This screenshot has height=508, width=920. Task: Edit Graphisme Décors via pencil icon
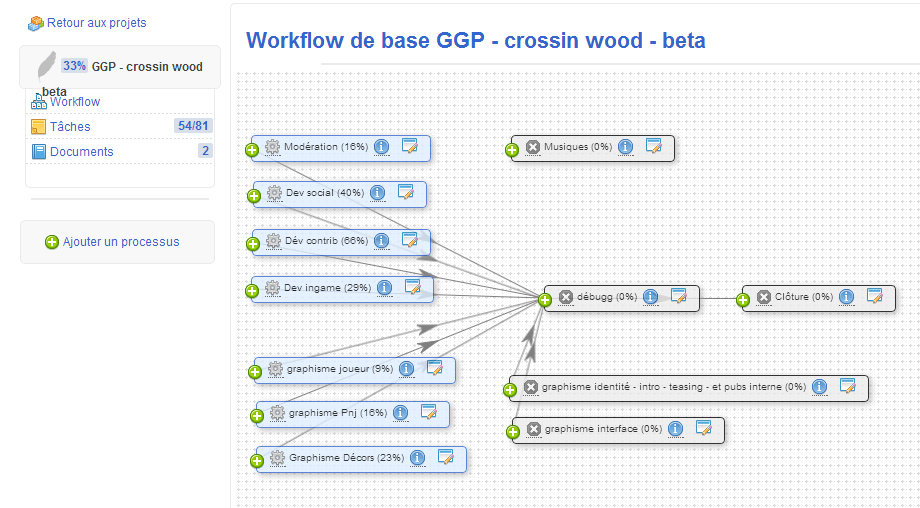(446, 457)
